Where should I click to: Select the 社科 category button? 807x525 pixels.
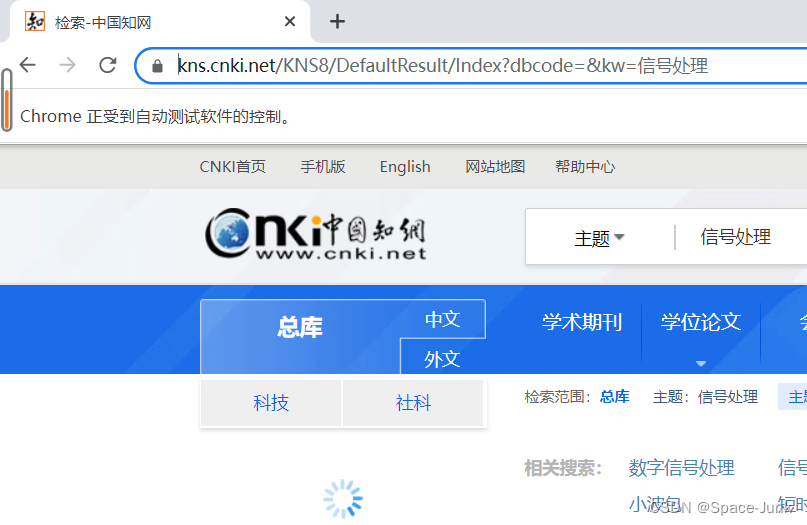(x=413, y=403)
